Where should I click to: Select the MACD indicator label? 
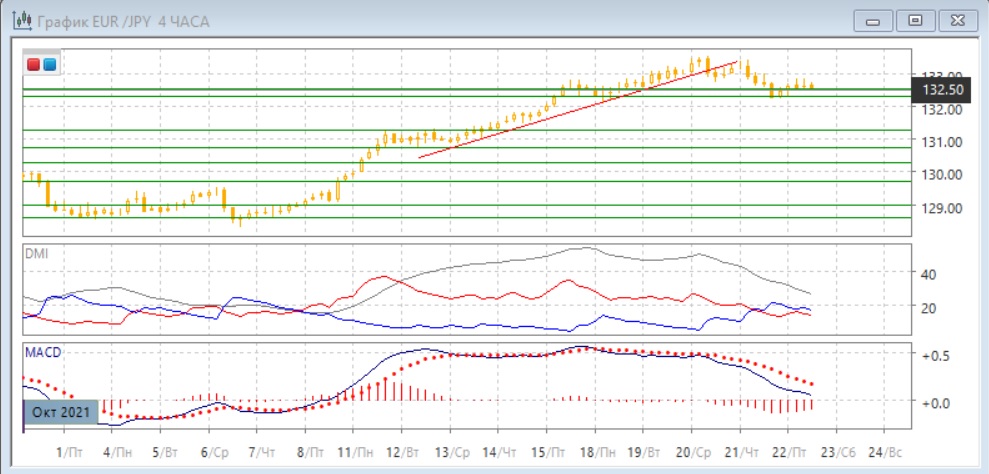point(42,354)
